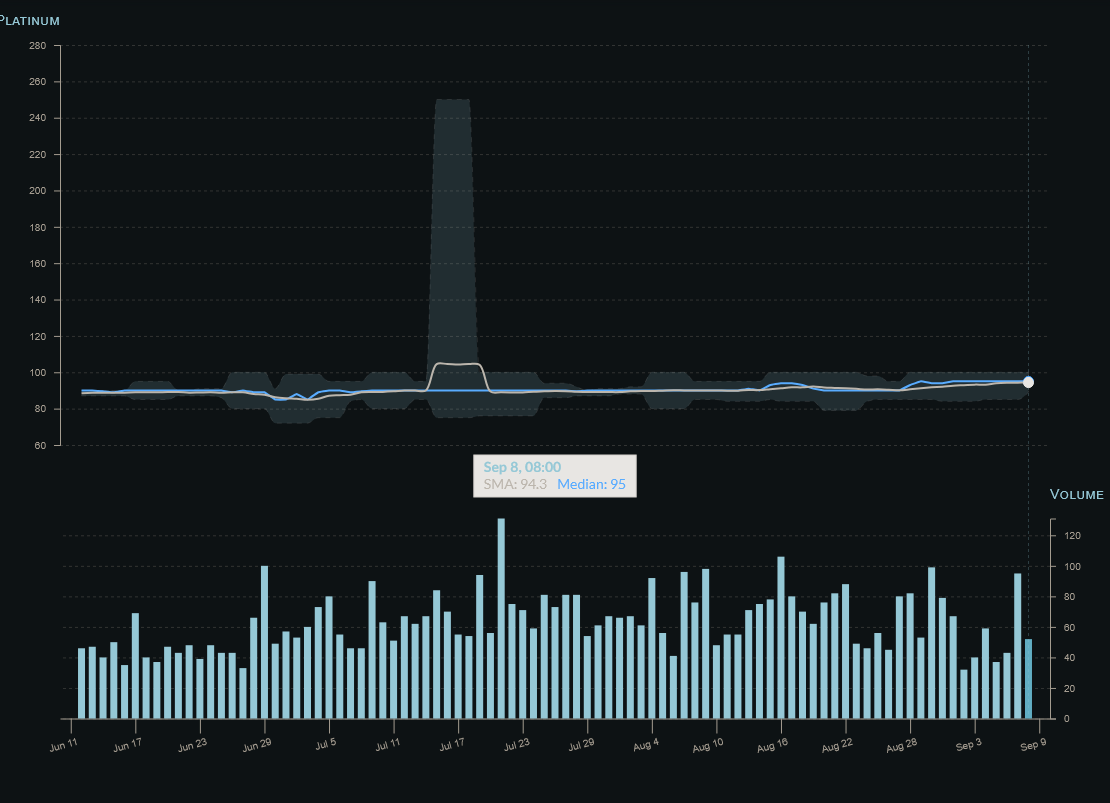This screenshot has height=803, width=1110.
Task: Click the 'Sep 3' date label
Action: (968, 745)
